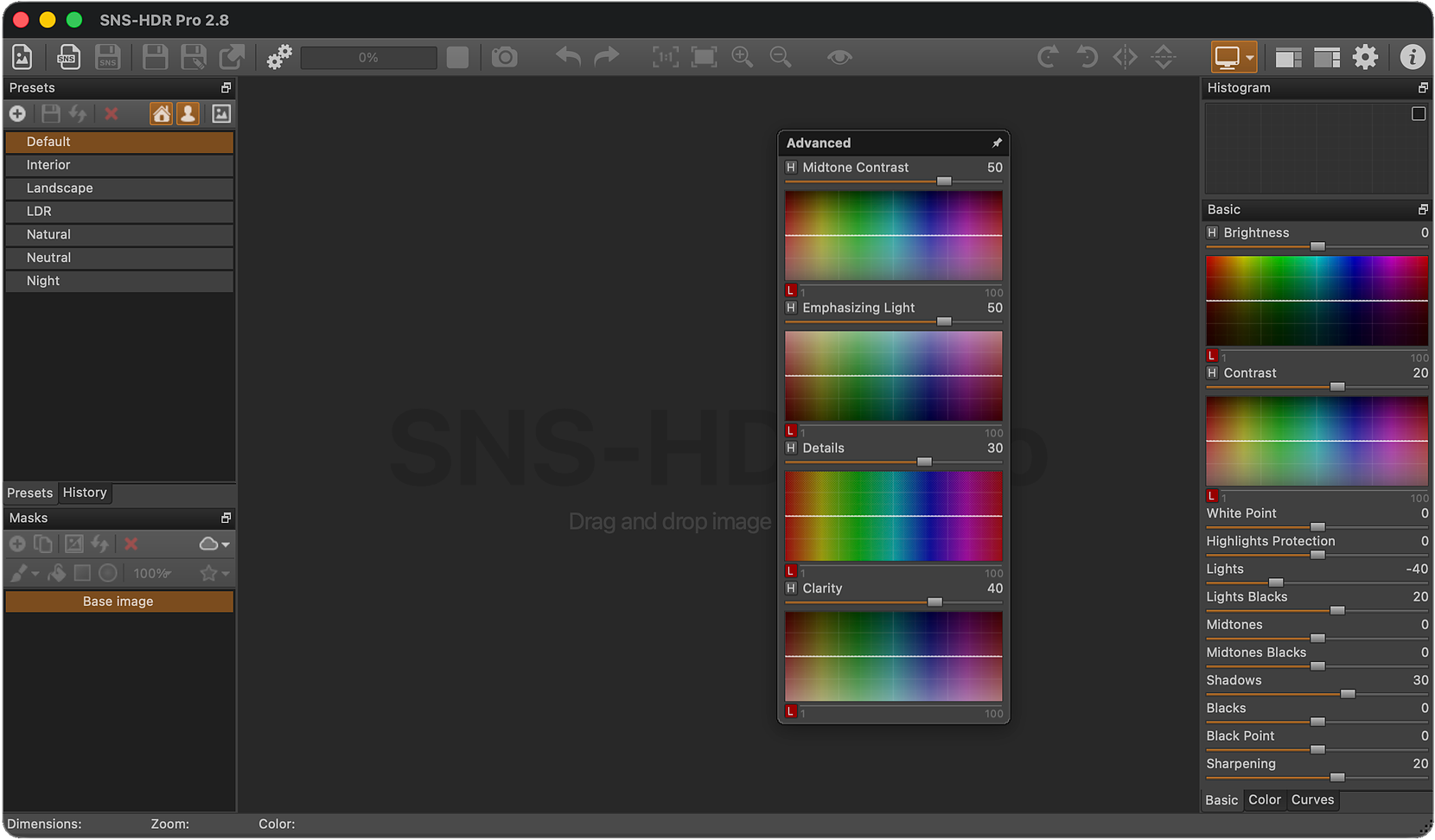
Task: Open batch processing gears icon
Action: [279, 57]
